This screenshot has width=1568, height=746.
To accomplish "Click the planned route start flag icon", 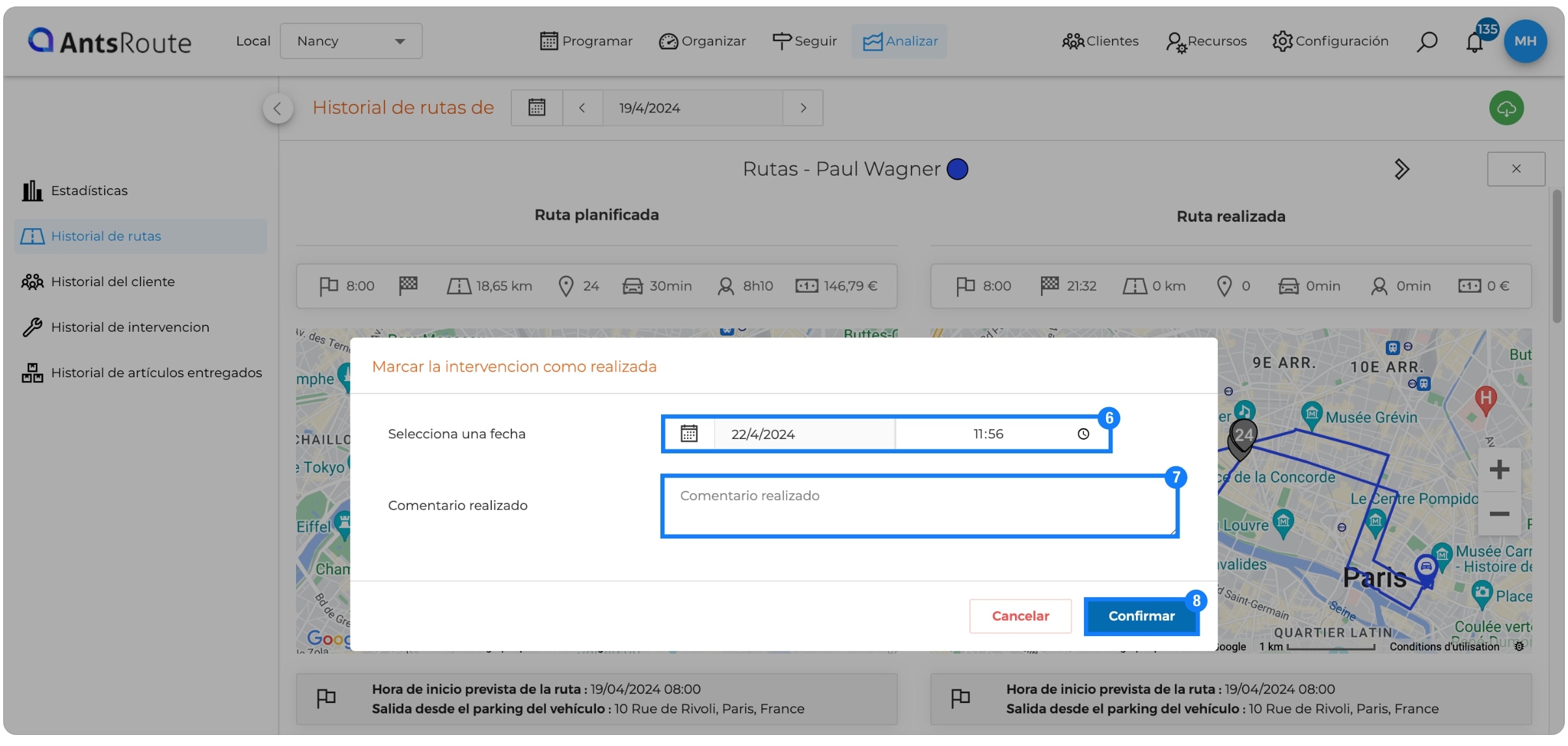I will (x=329, y=286).
